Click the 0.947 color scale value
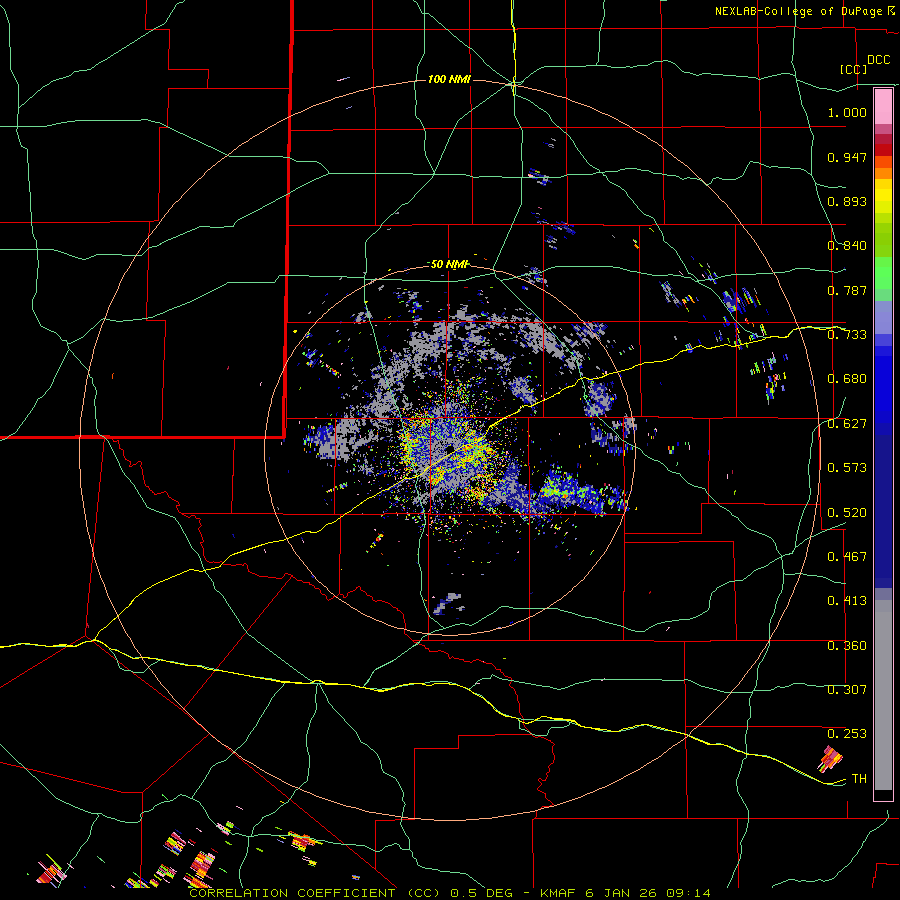The height and width of the screenshot is (900, 900). pos(847,157)
